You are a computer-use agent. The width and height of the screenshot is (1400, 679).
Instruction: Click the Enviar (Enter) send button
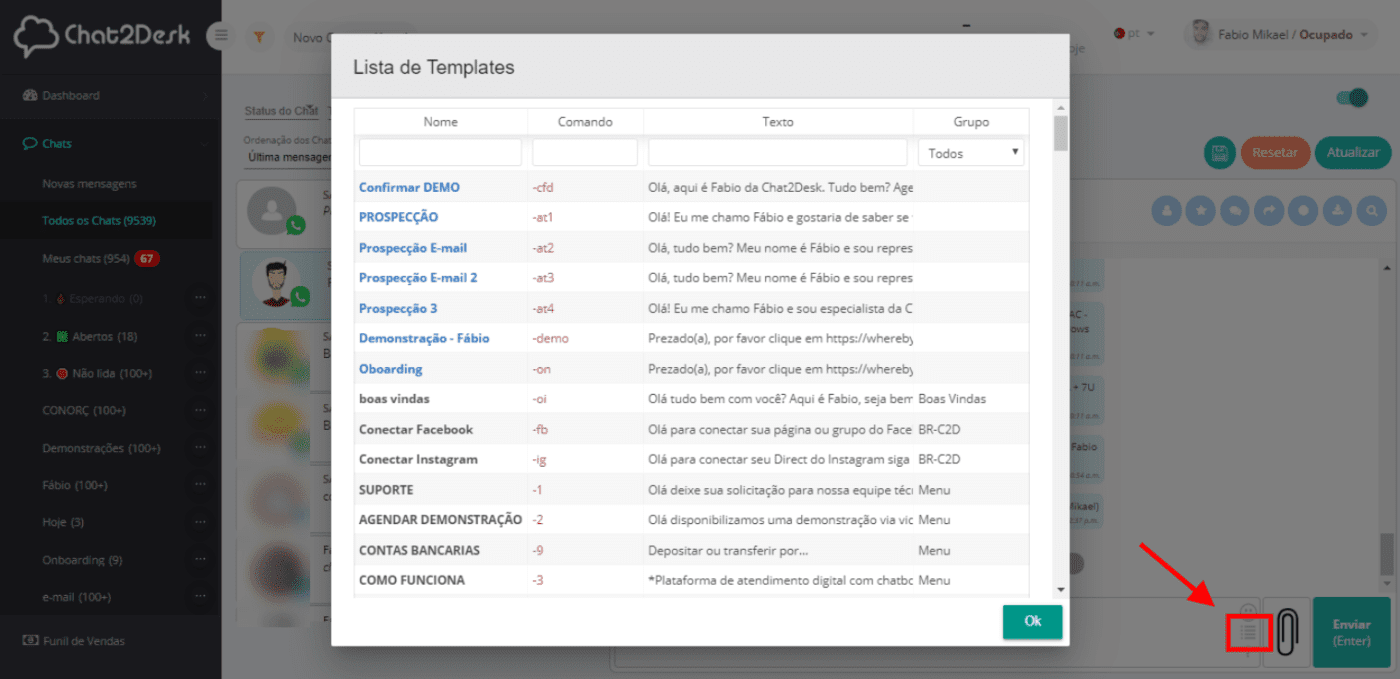tap(1352, 632)
